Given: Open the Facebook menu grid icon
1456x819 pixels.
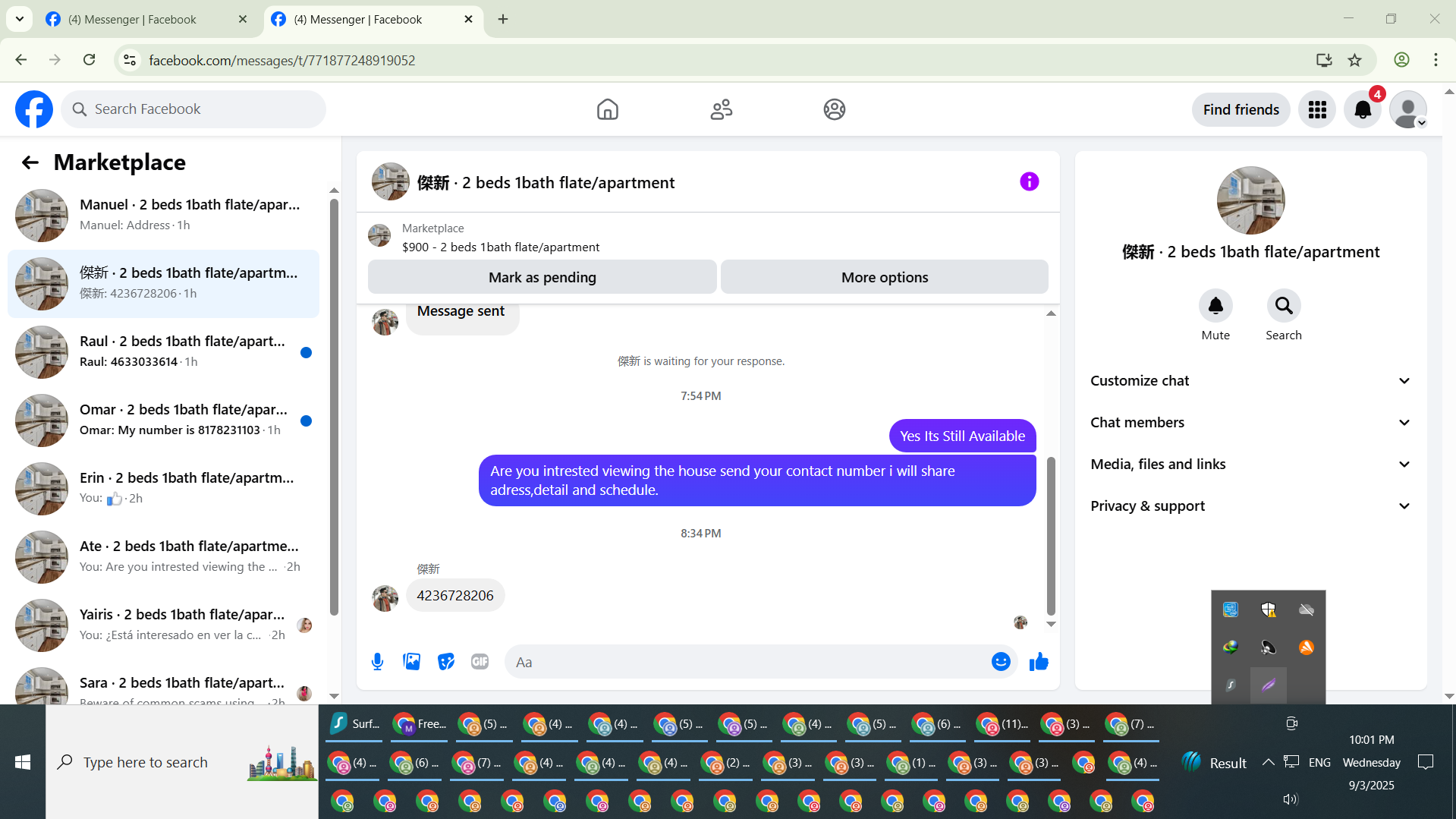Looking at the screenshot, I should coord(1317,109).
